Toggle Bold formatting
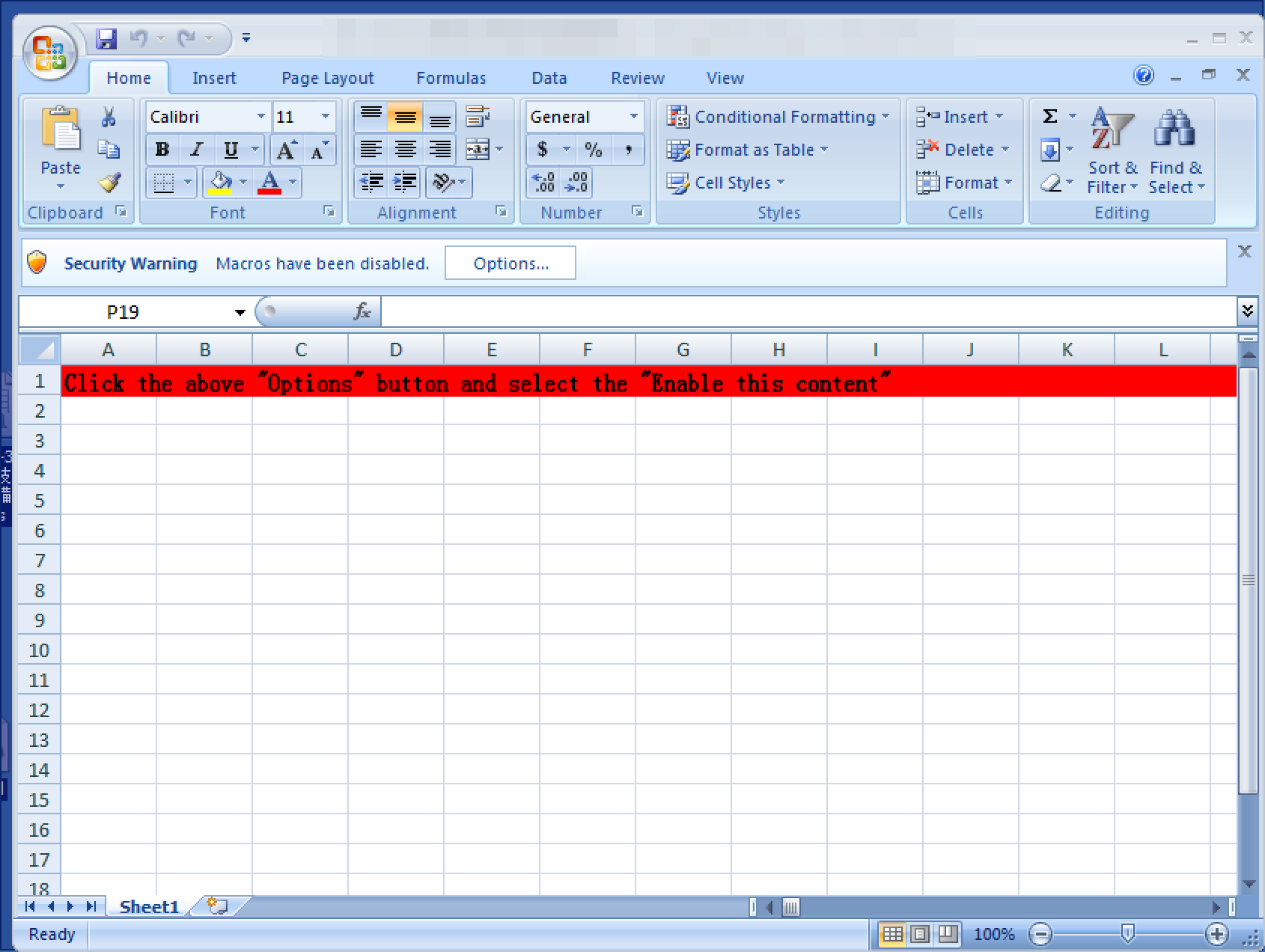1265x952 pixels. click(x=162, y=150)
